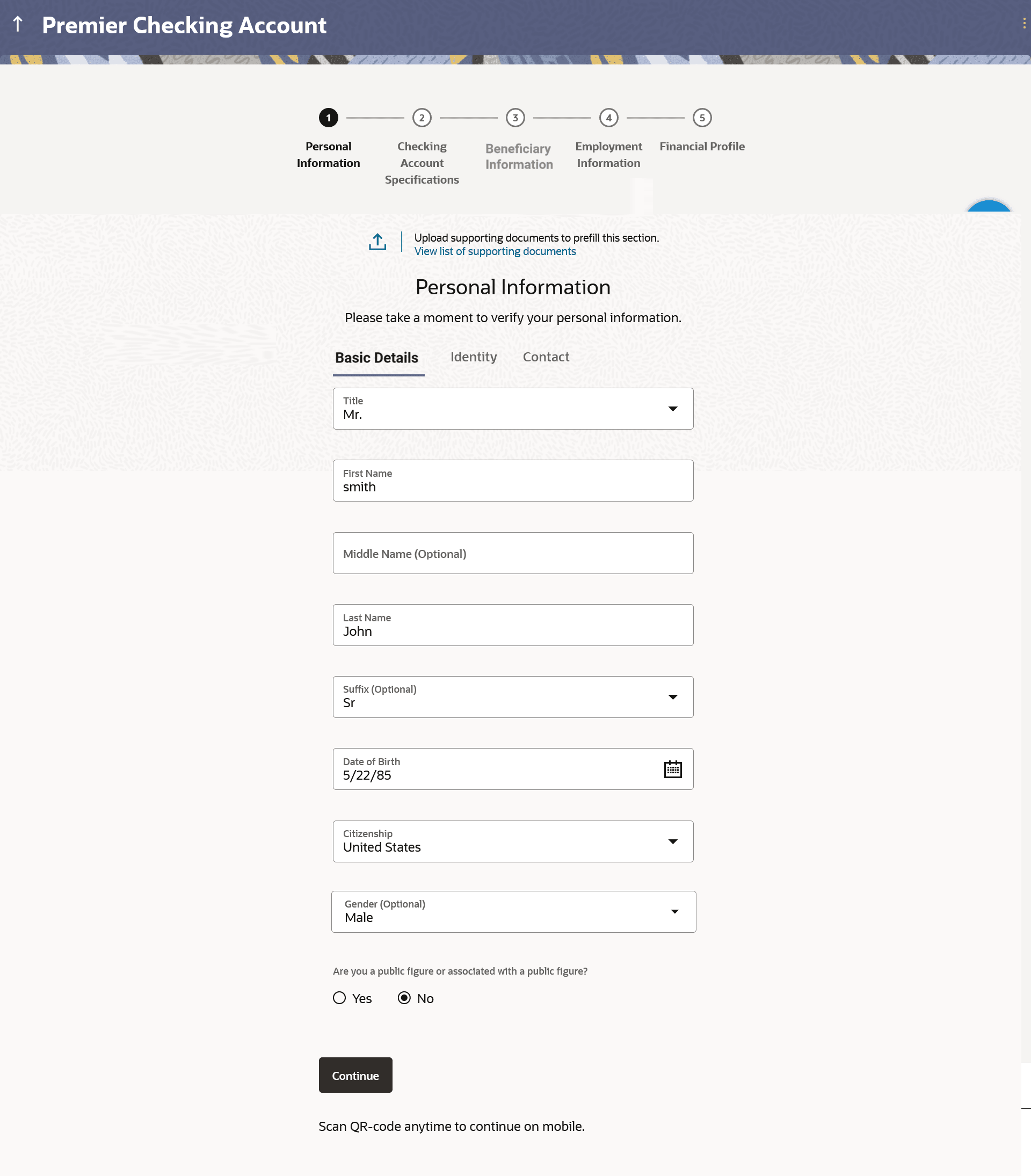Click the upload documents icon
This screenshot has height=1176, width=1031.
point(377,242)
